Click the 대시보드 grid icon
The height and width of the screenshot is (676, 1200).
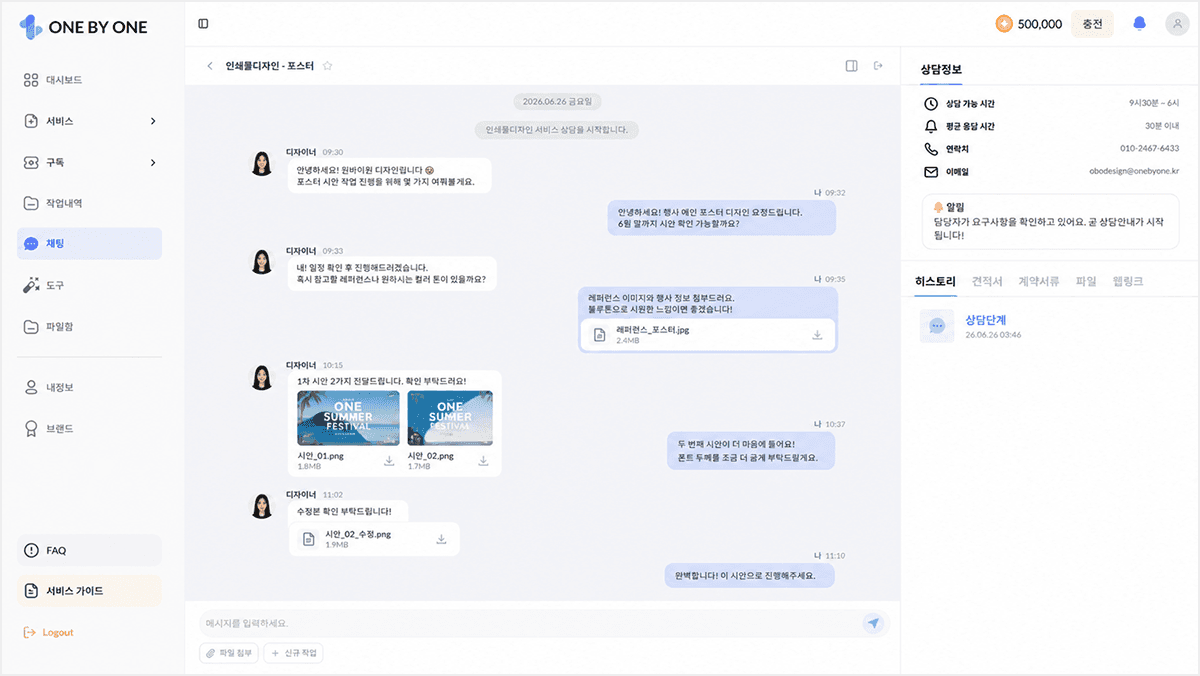tap(31, 80)
